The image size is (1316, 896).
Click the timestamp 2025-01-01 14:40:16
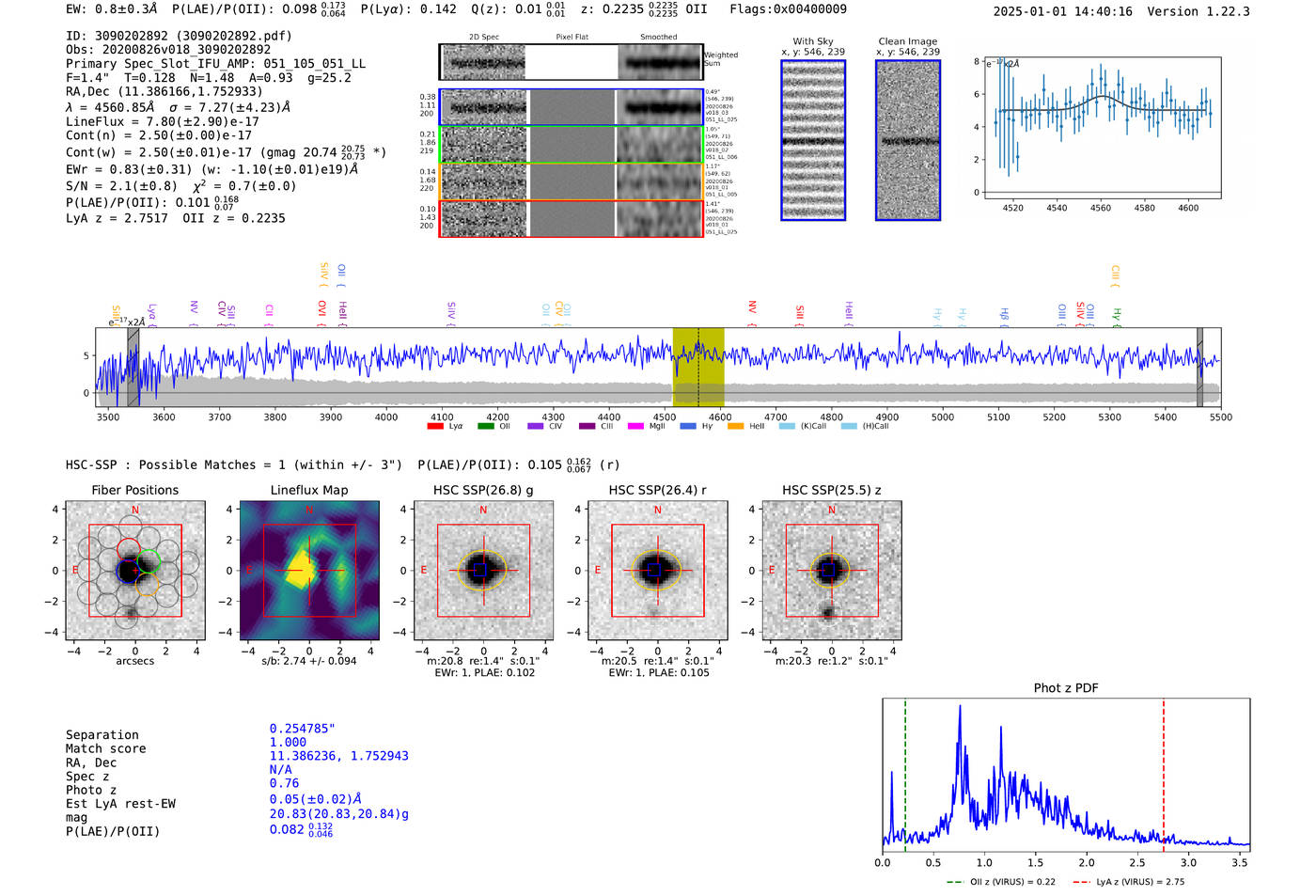[x=1063, y=11]
